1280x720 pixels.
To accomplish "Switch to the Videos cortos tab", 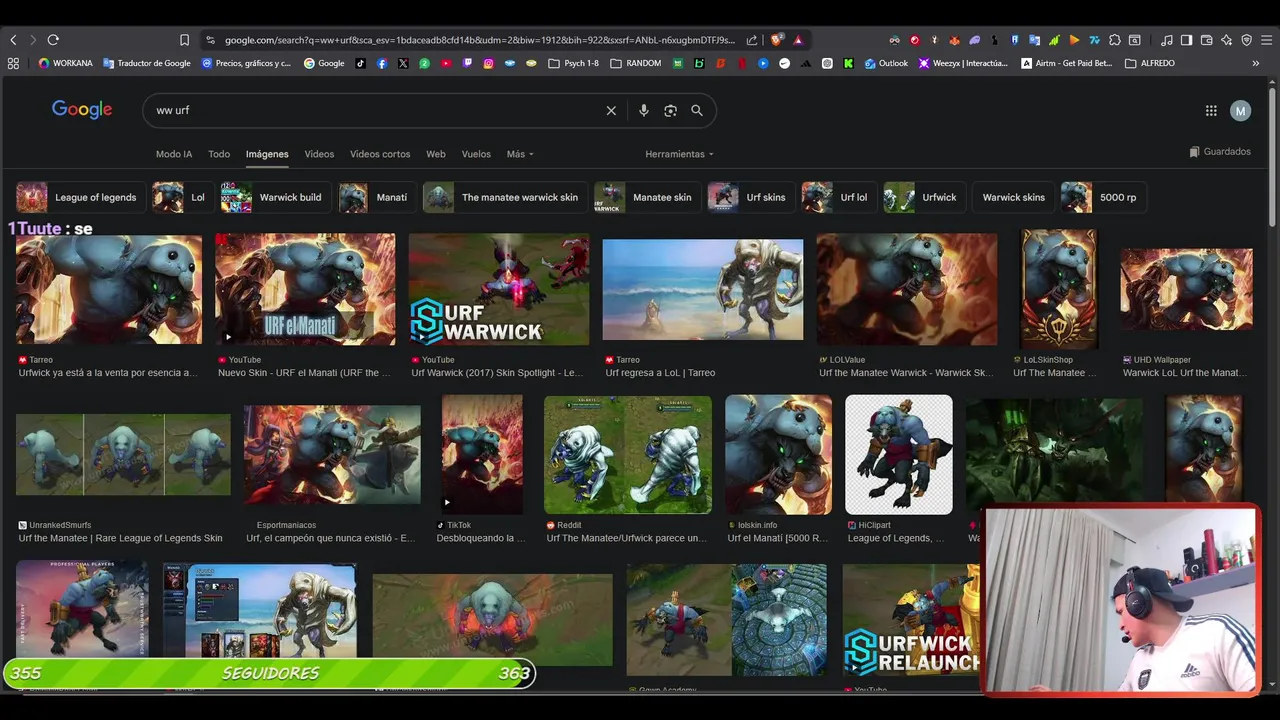I will [380, 154].
